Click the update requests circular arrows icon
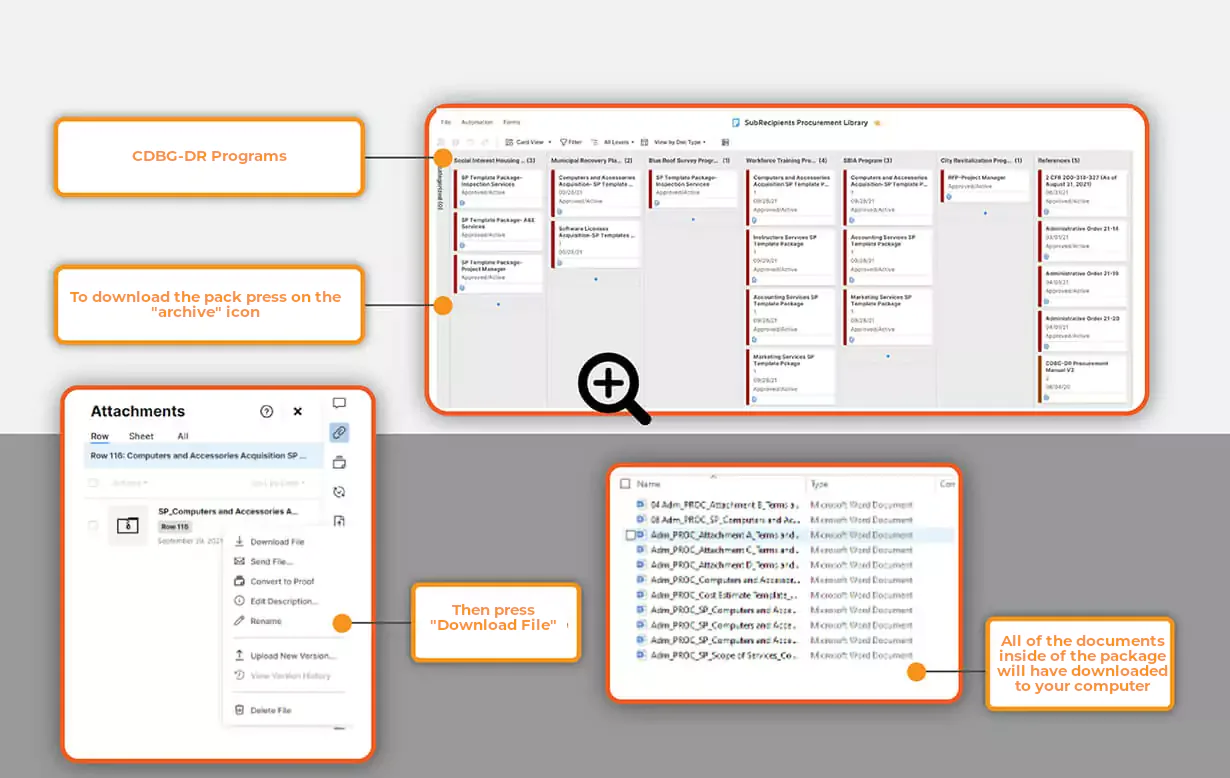Image resolution: width=1230 pixels, height=778 pixels. coord(339,491)
